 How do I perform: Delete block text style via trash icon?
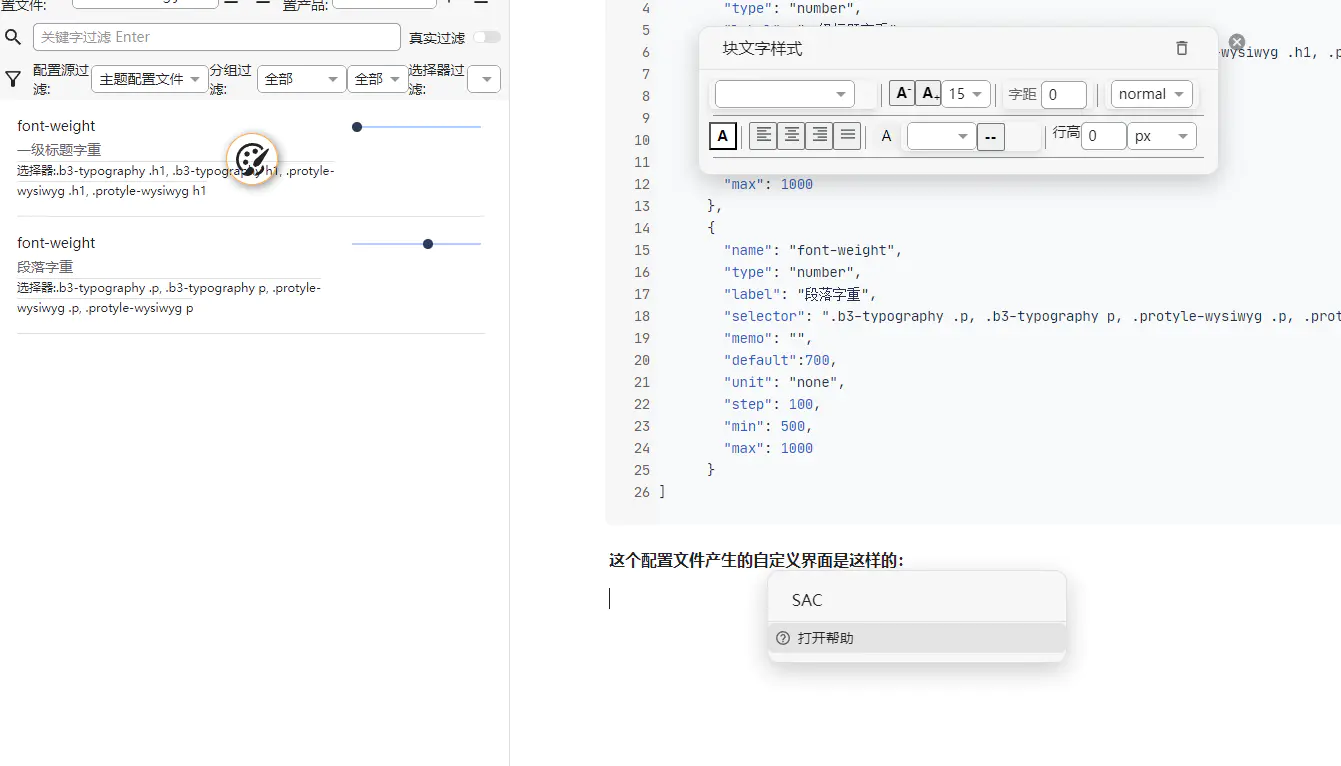click(x=1182, y=48)
